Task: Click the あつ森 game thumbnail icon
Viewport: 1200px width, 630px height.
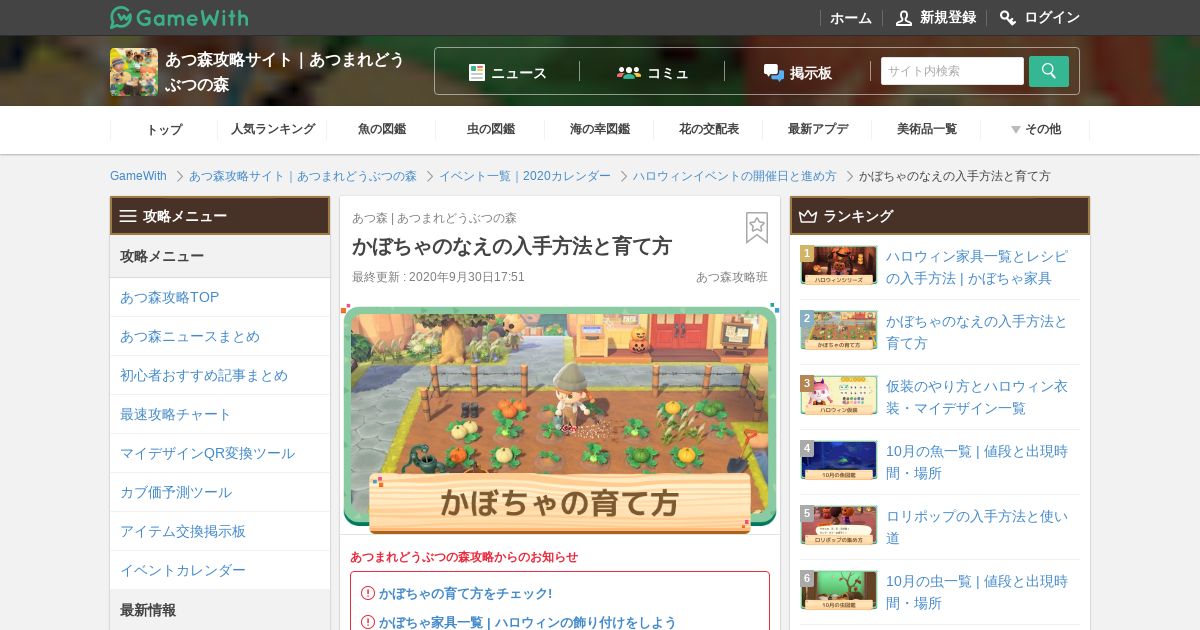Action: coord(134,72)
